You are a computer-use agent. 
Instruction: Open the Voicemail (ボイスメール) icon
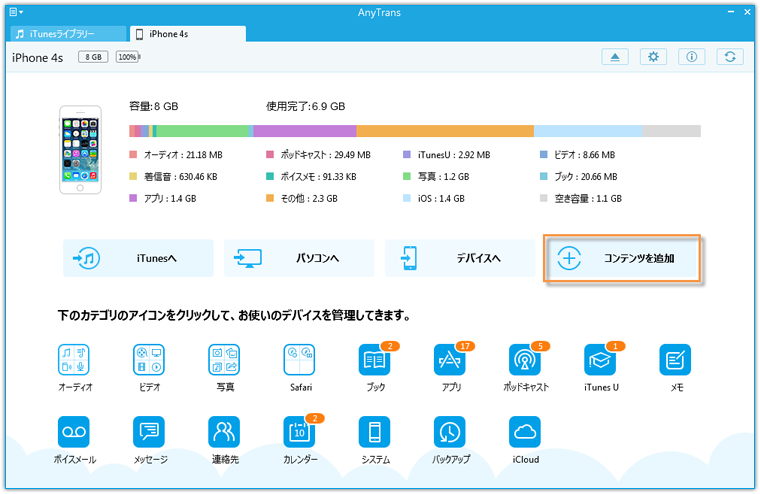[x=74, y=431]
